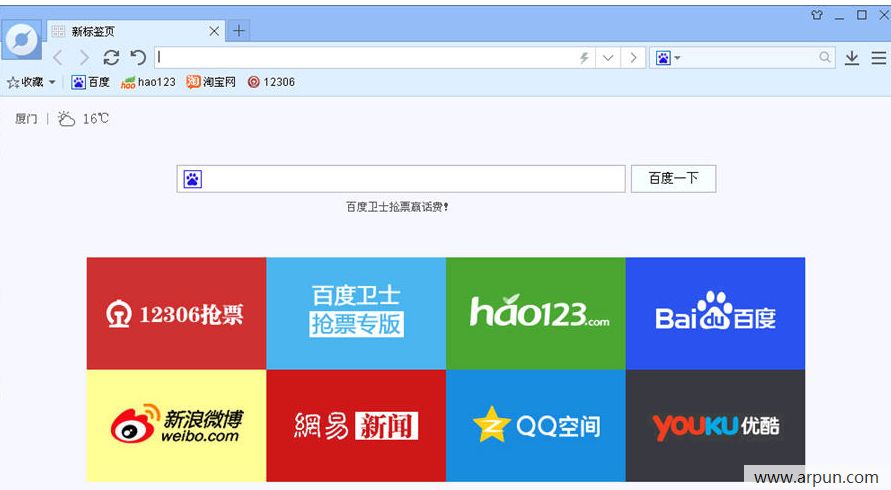This screenshot has width=891, height=490.
Task: Select the 新标签页 tab
Action: (x=135, y=31)
